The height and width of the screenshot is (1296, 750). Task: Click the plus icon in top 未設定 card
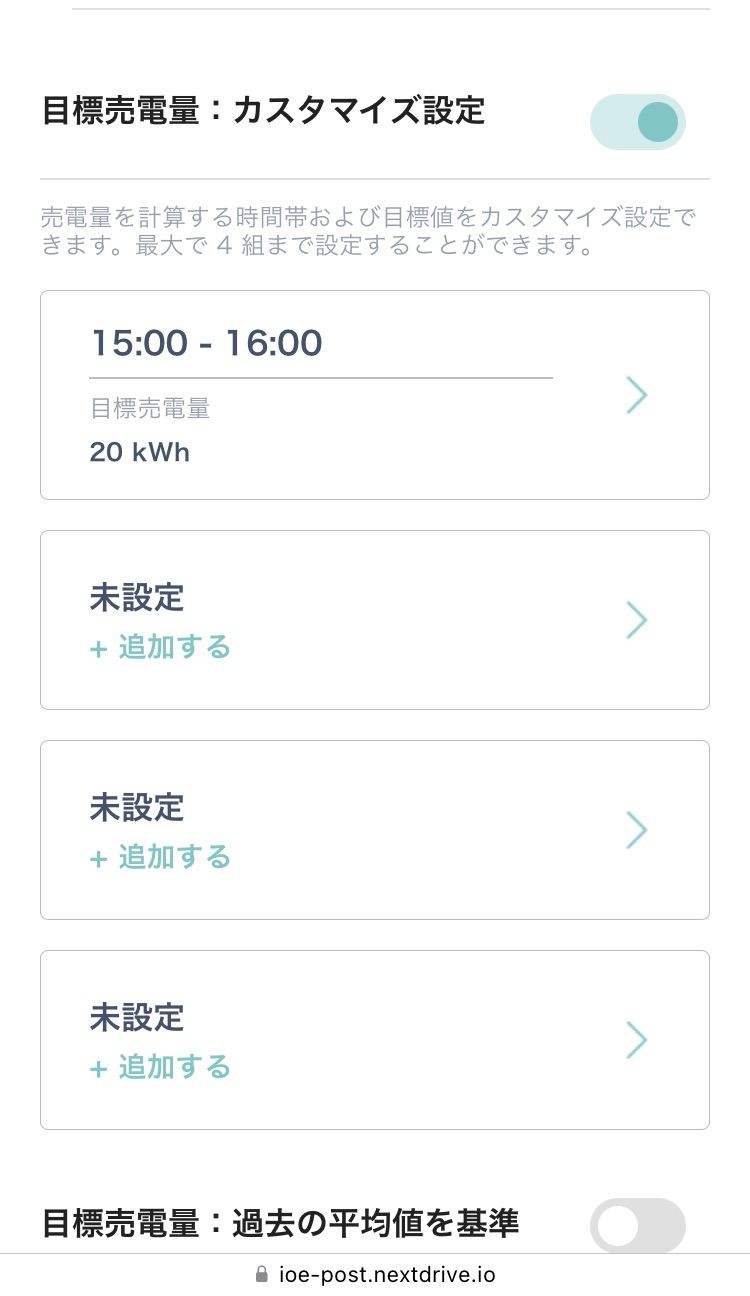[98, 649]
